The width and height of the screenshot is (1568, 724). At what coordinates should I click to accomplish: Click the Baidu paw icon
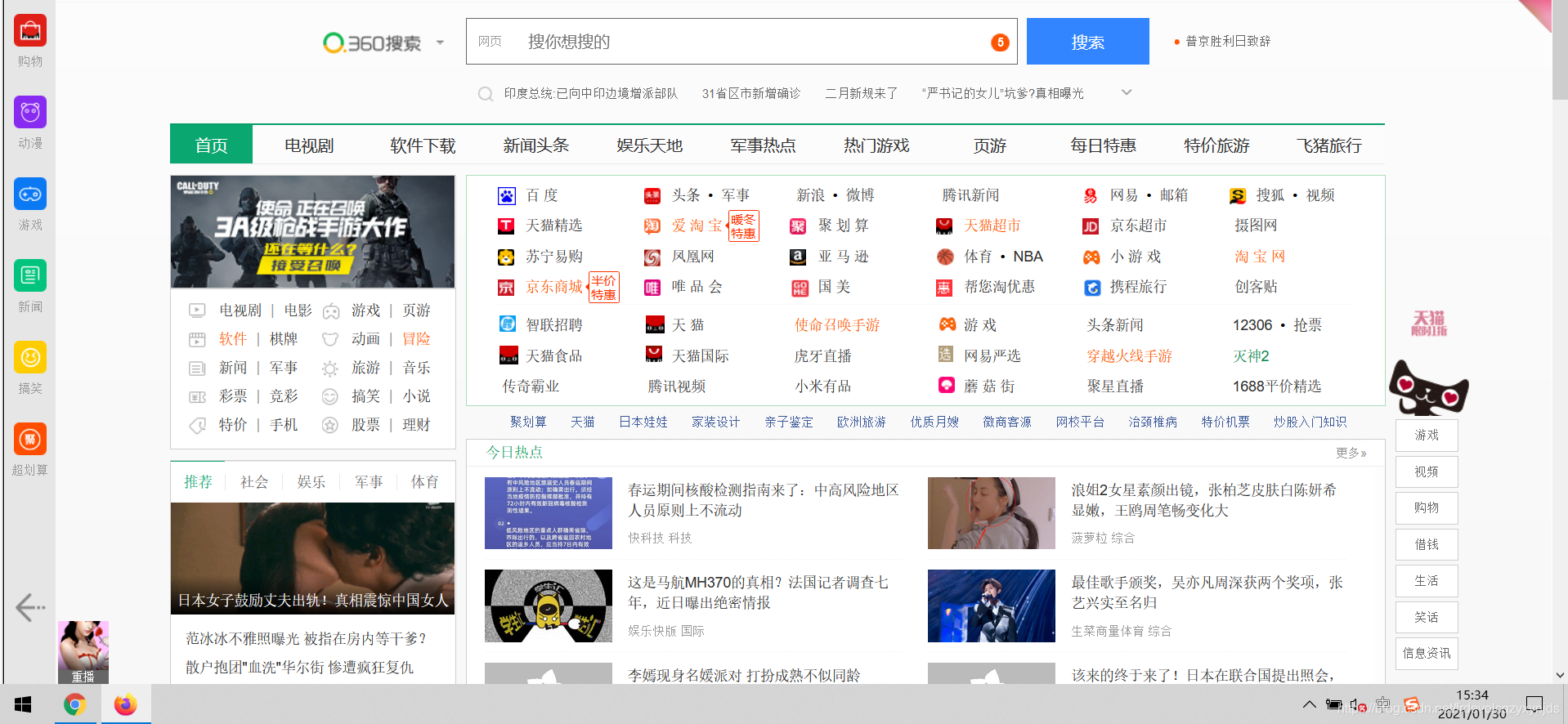(x=507, y=196)
